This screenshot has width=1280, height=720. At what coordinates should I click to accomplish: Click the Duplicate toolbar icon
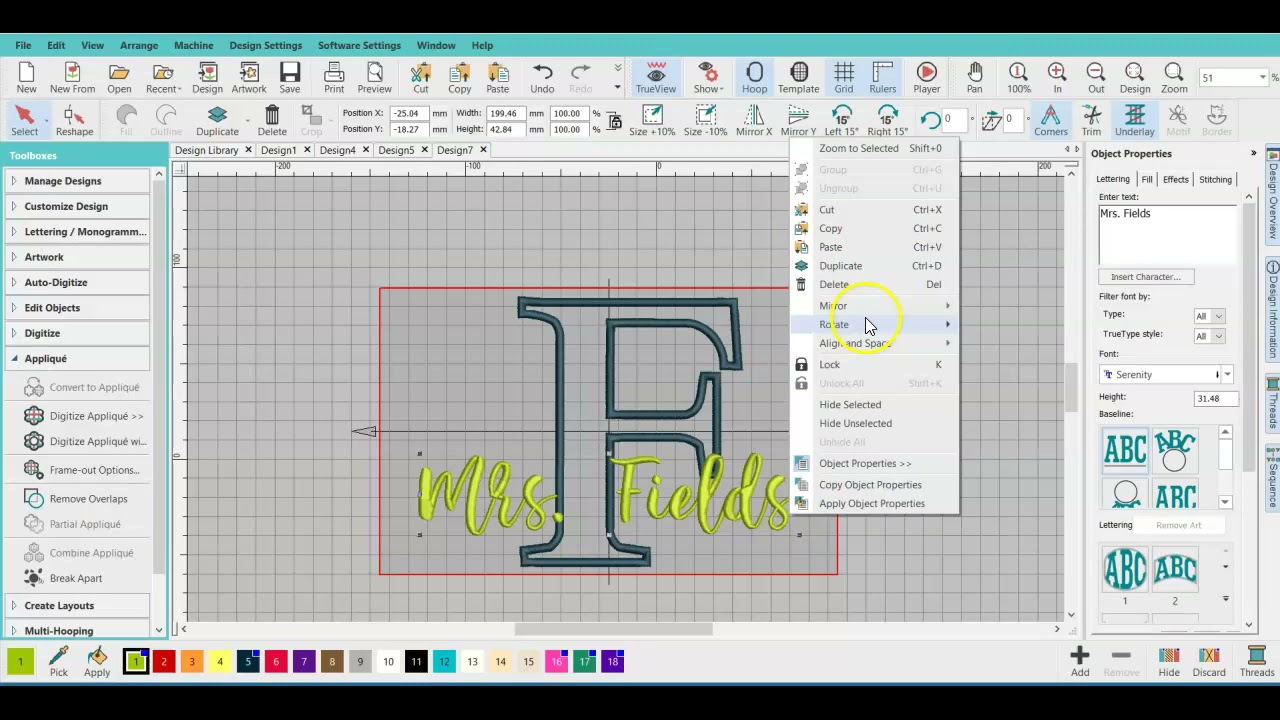tap(217, 121)
